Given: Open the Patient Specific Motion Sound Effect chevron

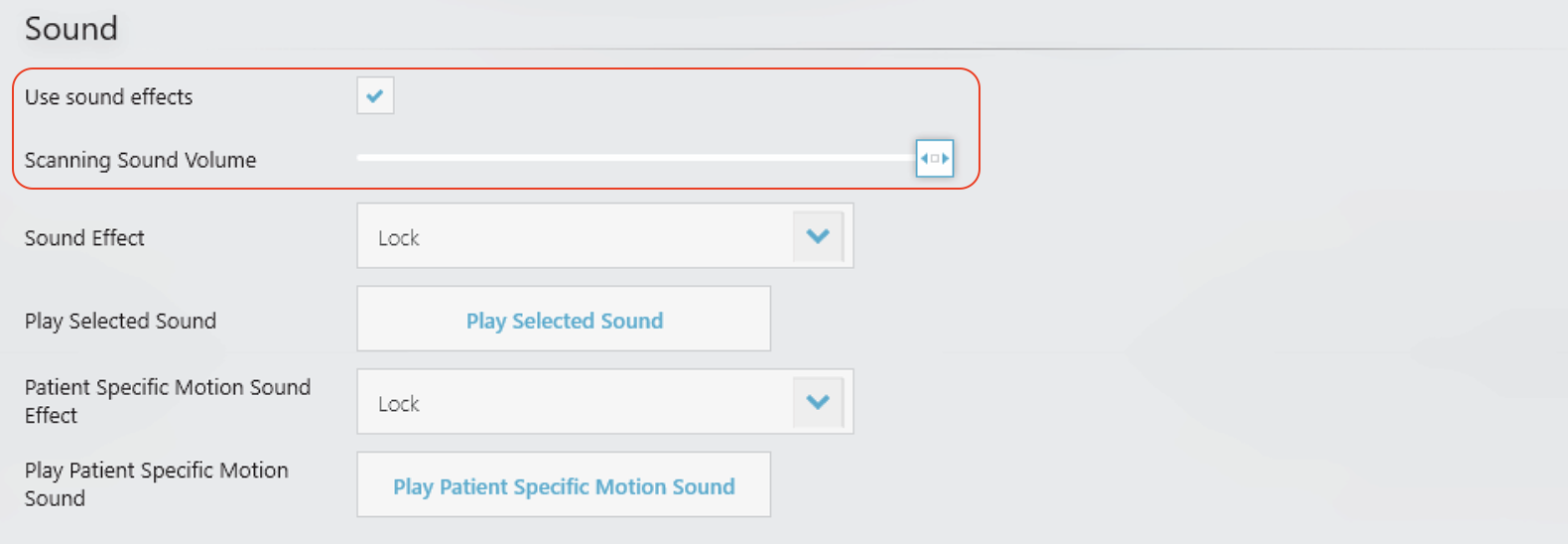Looking at the screenshot, I should (818, 402).
